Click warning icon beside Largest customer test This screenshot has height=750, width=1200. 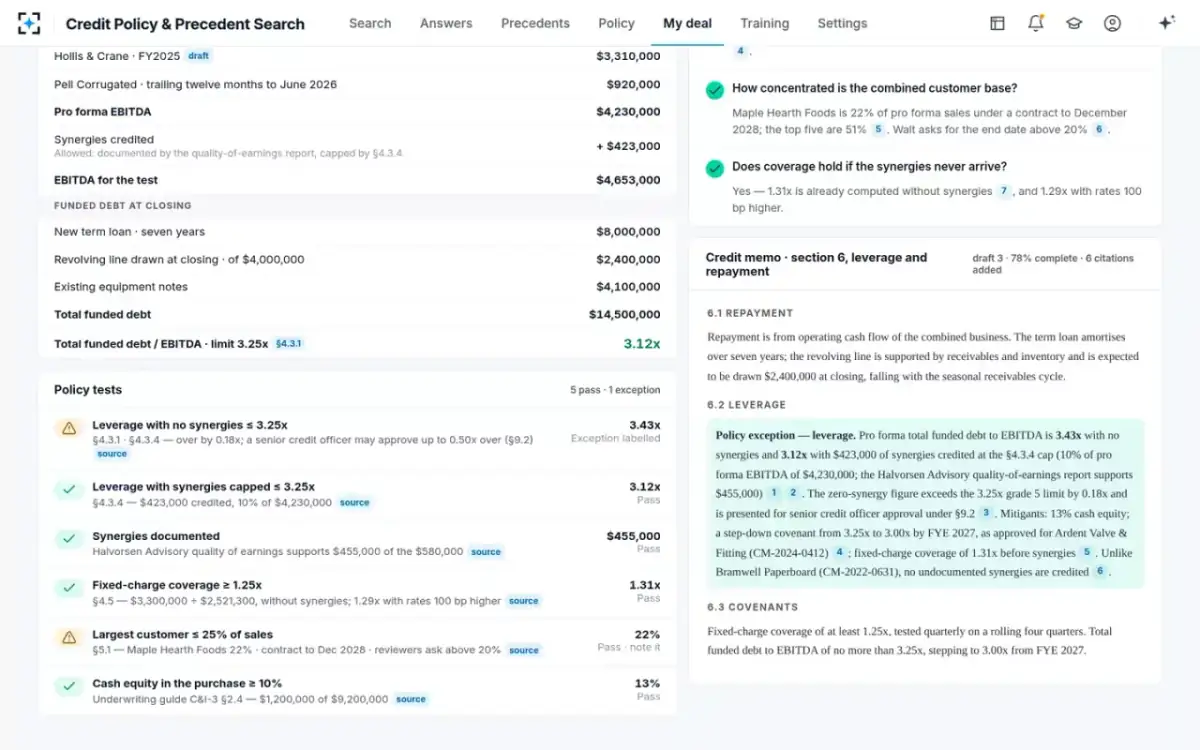(69, 637)
